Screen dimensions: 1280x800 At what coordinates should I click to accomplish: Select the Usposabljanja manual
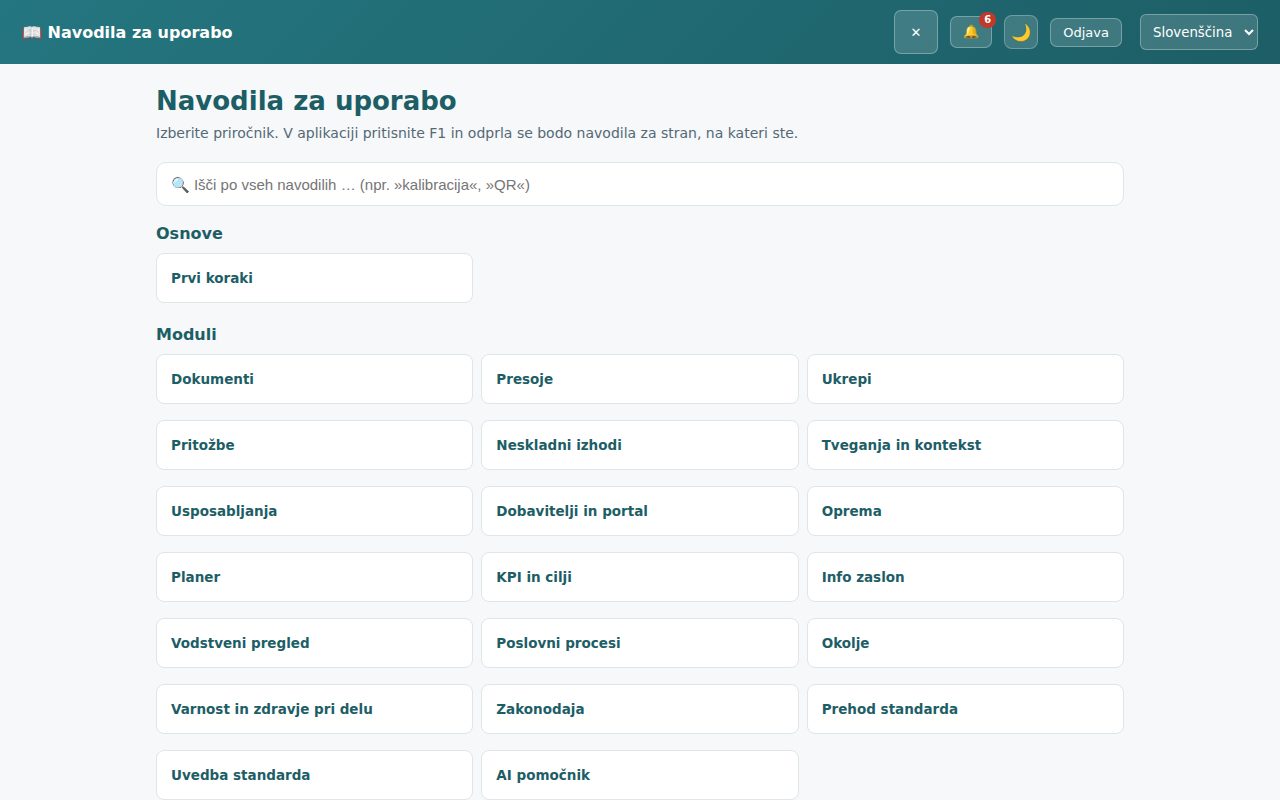coord(314,511)
